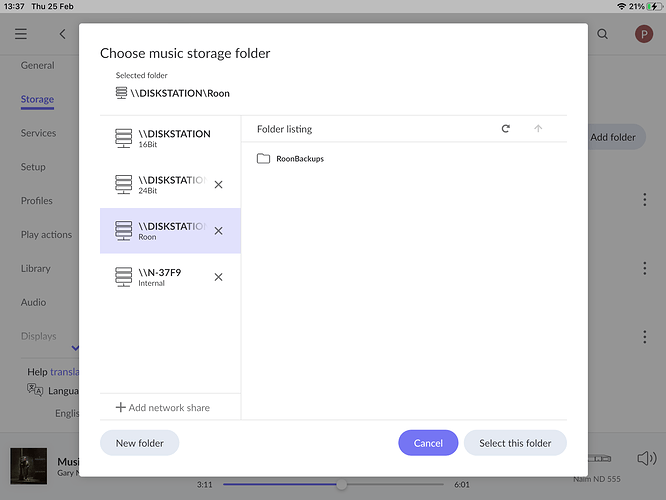Expand the sidebar down chevron
Viewport: 666px width, 500px height.
click(75, 348)
